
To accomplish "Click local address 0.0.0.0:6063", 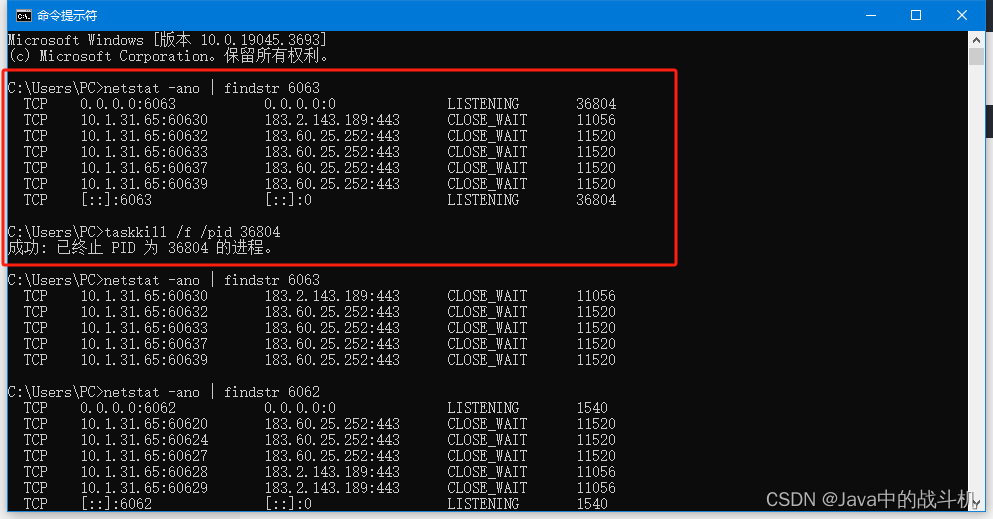I will (x=128, y=104).
